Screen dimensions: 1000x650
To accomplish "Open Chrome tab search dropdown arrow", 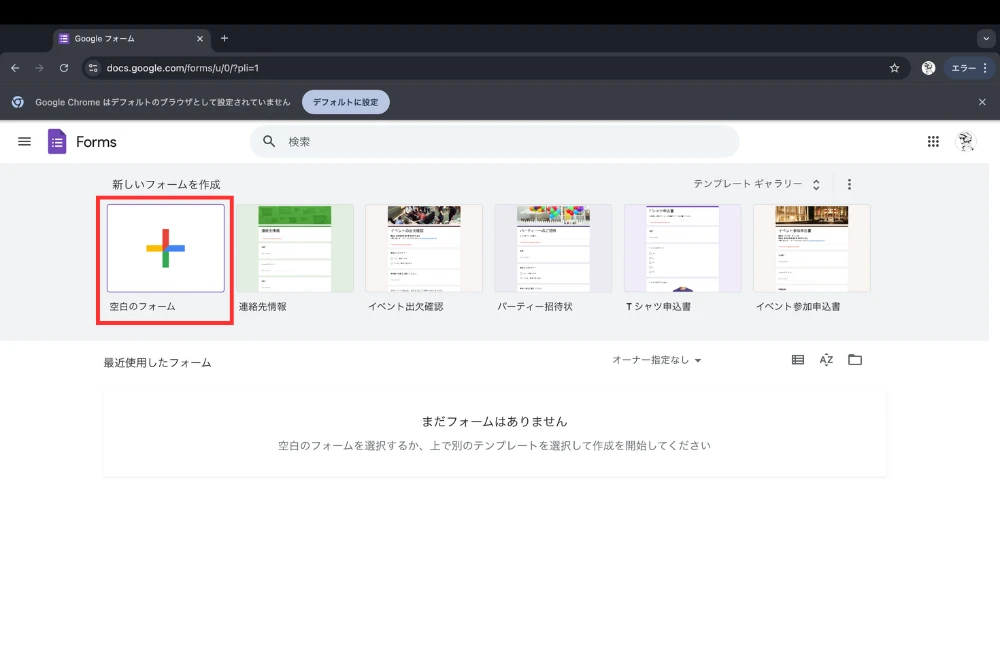I will pos(985,38).
